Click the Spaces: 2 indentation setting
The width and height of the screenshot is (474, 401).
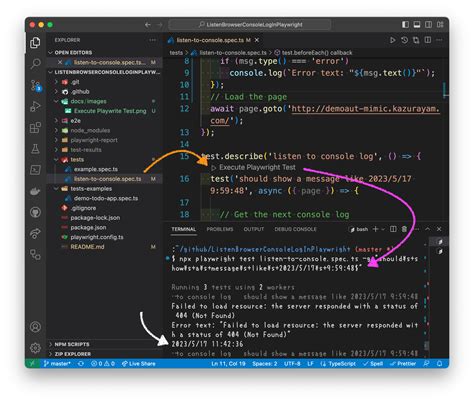(265, 364)
